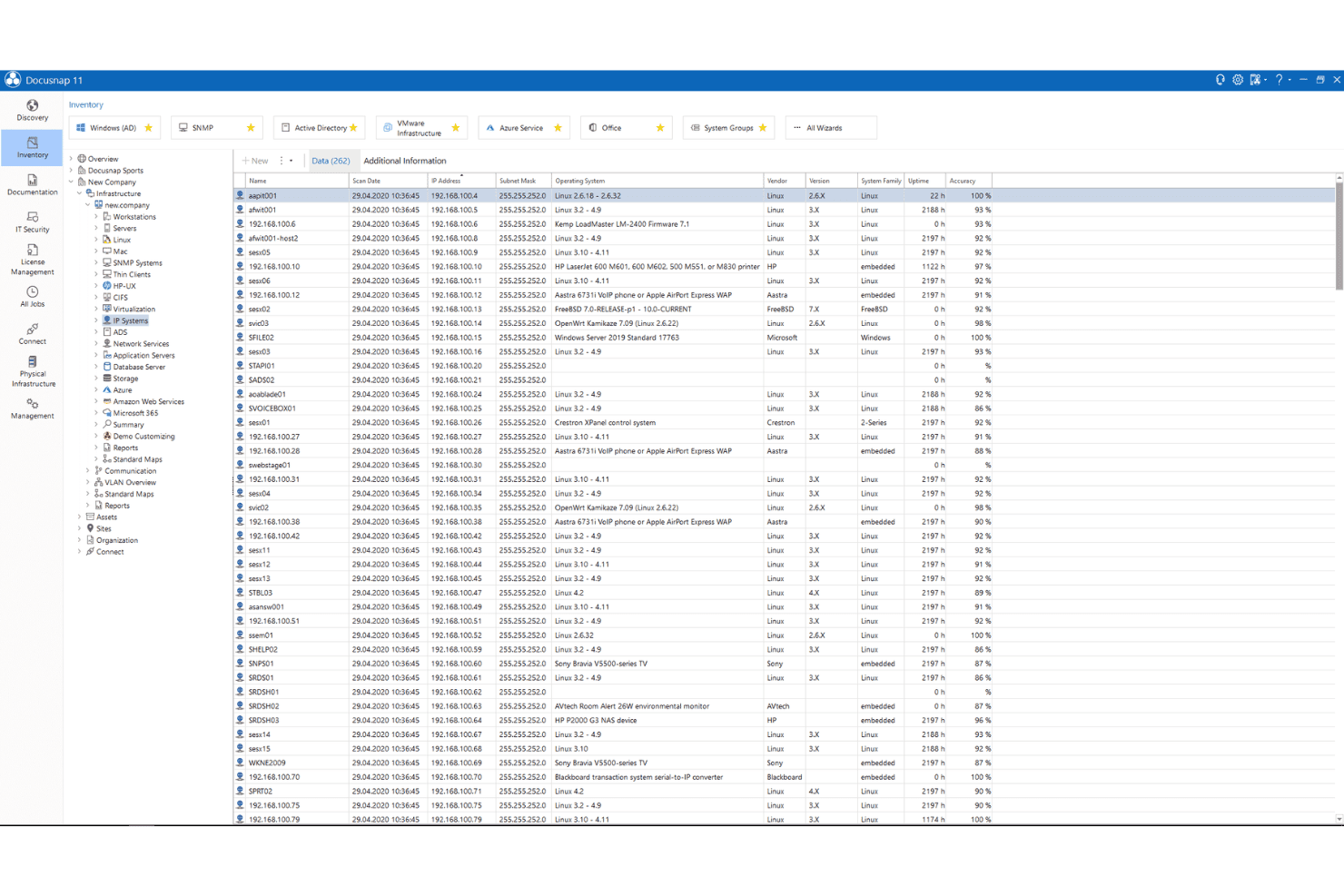Expand the Workstations tree node
The height and width of the screenshot is (896, 1344).
pos(96,217)
